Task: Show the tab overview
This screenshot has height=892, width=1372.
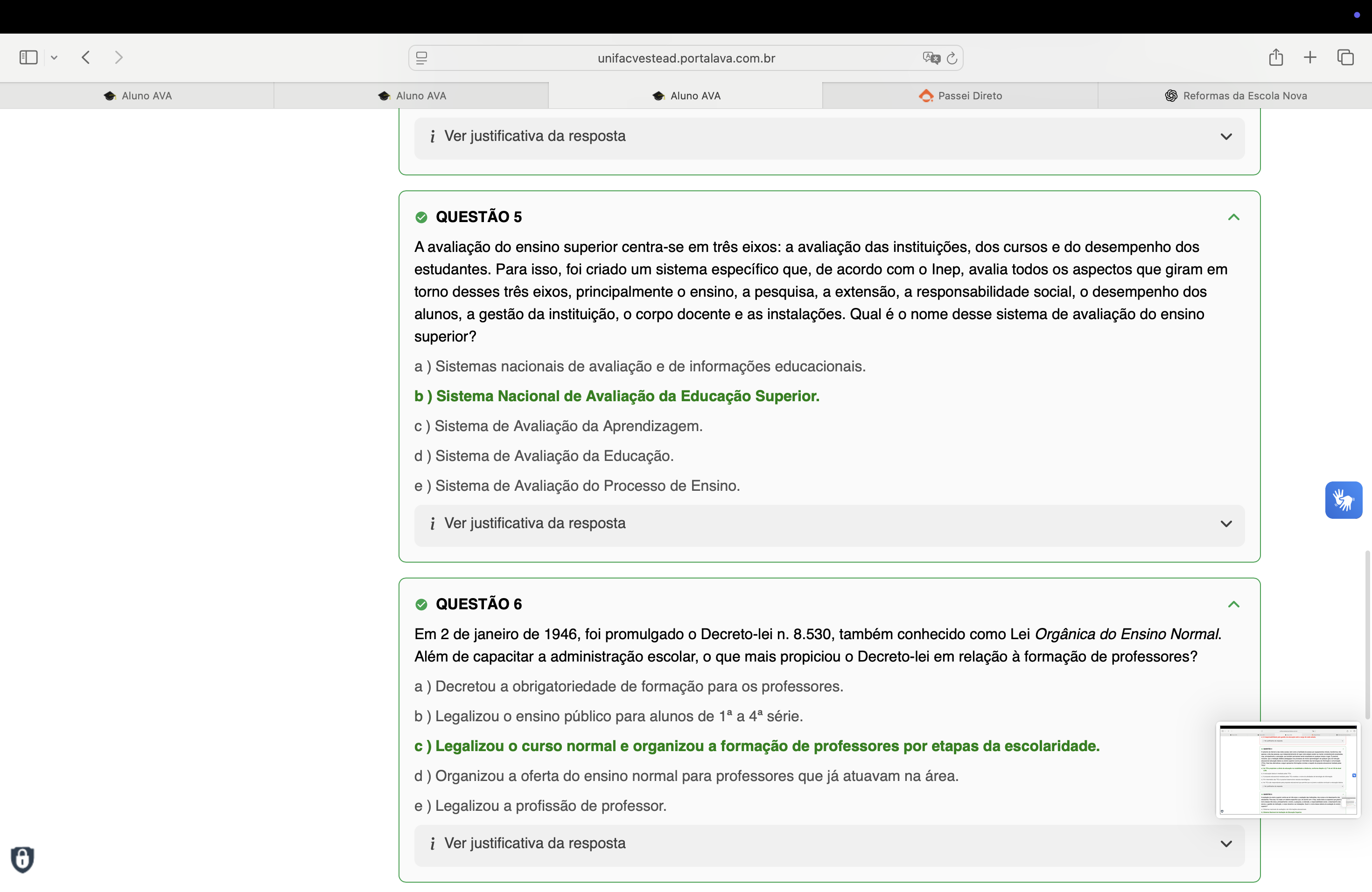Action: coord(1345,58)
